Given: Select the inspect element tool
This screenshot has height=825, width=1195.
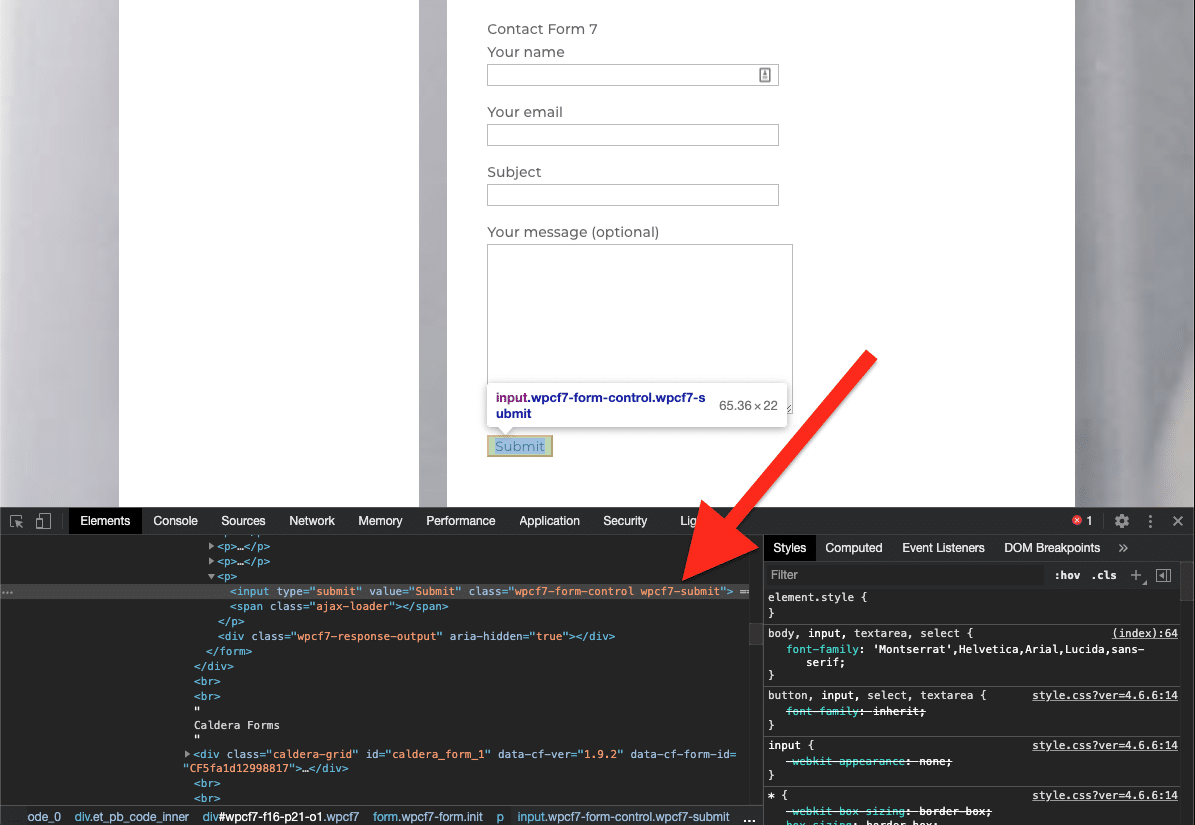Looking at the screenshot, I should coord(16,521).
